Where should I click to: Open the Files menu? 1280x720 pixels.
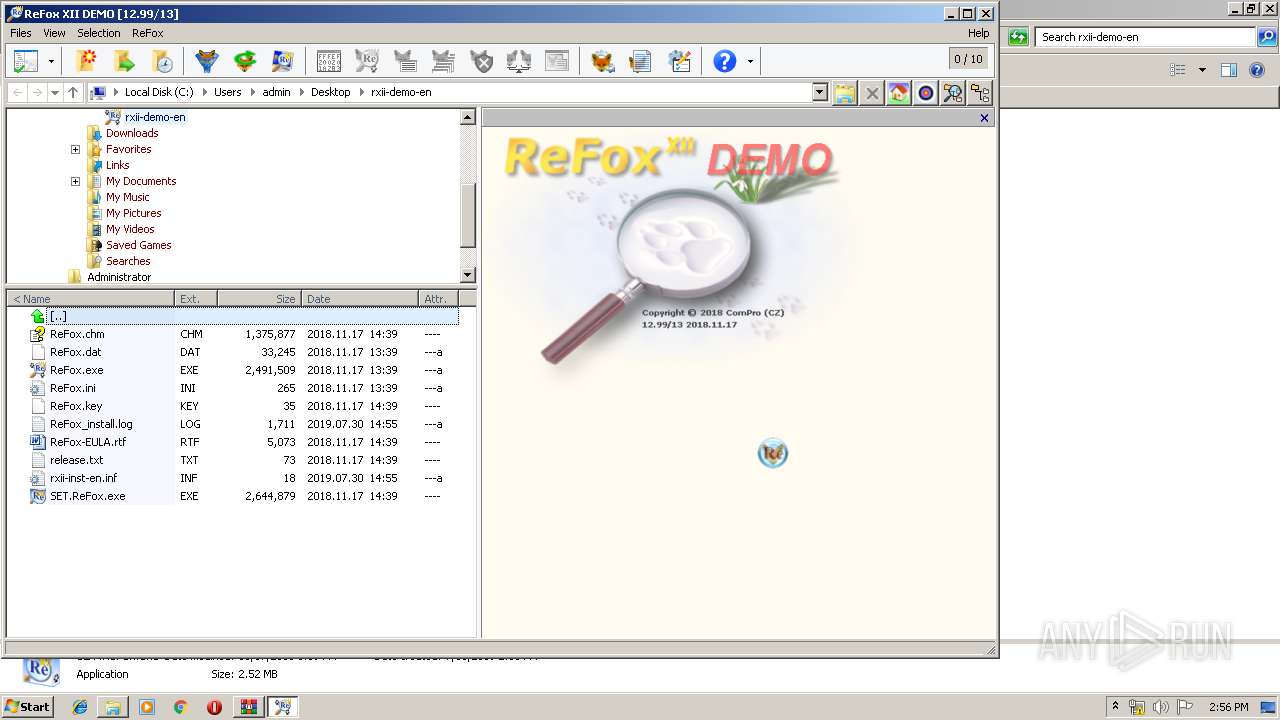point(20,33)
